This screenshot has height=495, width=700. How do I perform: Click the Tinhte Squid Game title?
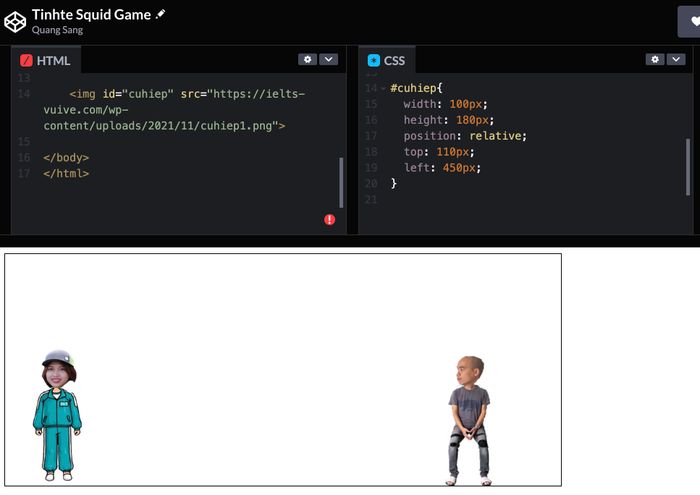point(91,14)
